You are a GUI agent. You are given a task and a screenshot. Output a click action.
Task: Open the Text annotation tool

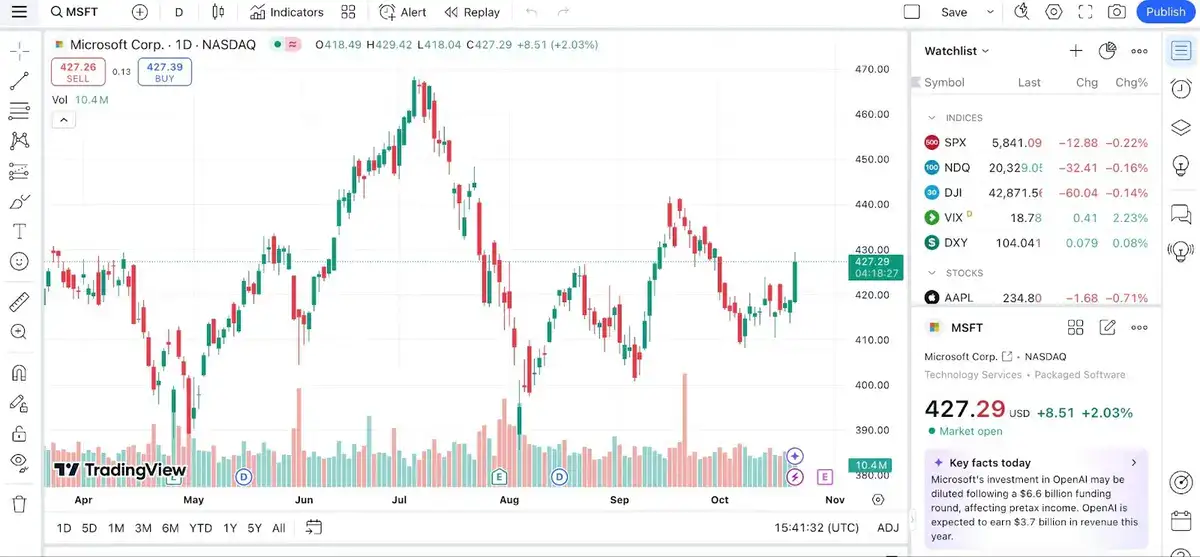[x=19, y=231]
